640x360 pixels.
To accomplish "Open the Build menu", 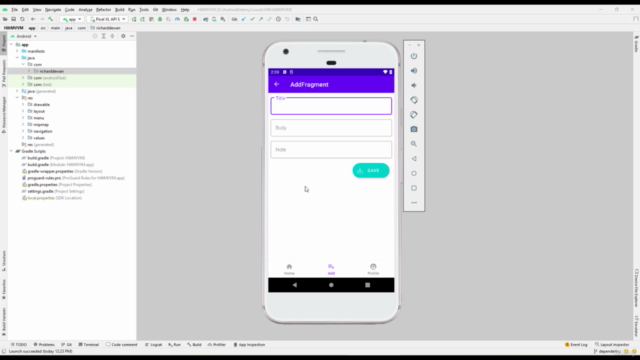I will pos(120,9).
